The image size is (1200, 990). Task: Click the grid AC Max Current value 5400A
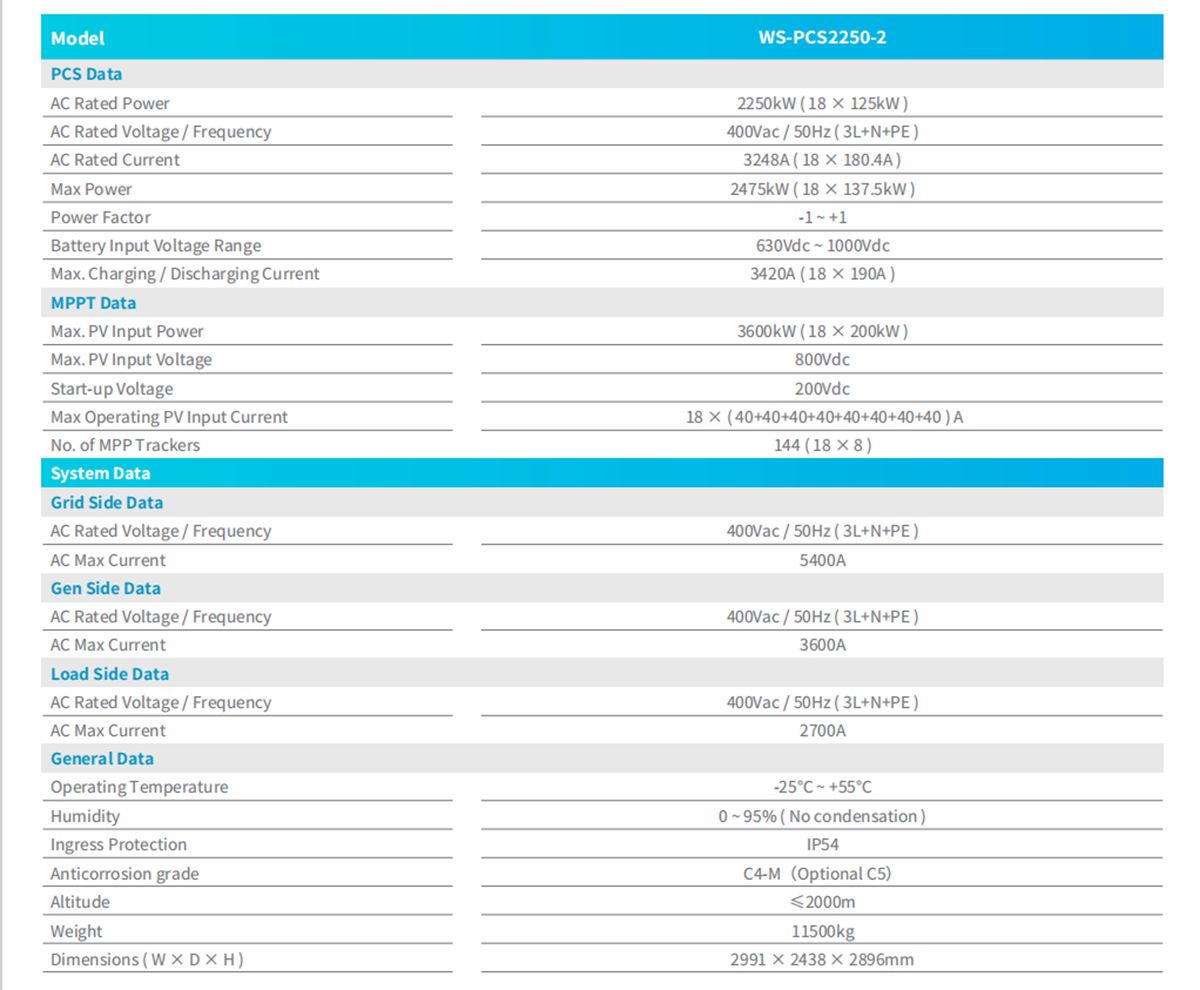click(822, 560)
